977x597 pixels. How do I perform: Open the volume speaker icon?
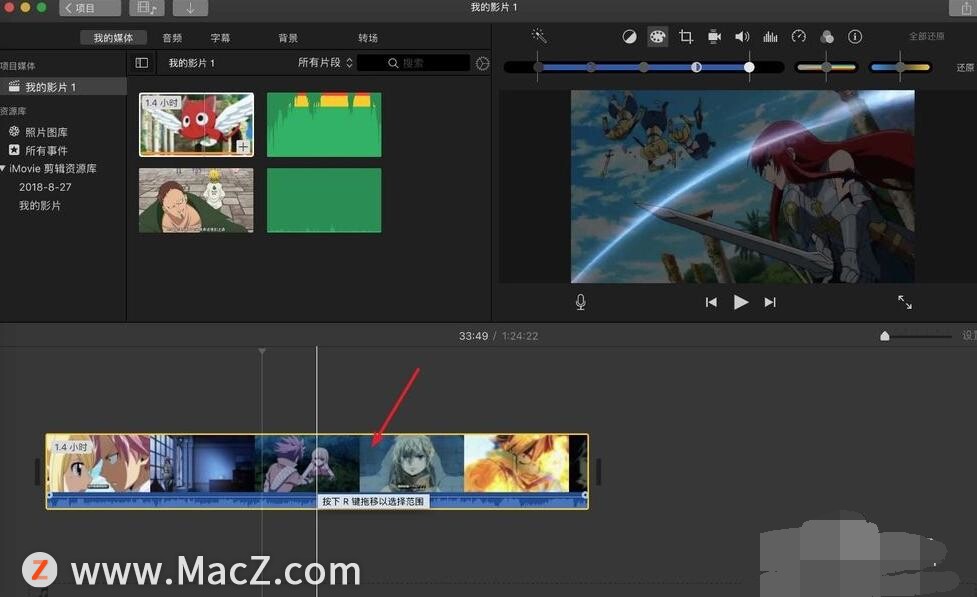[742, 37]
